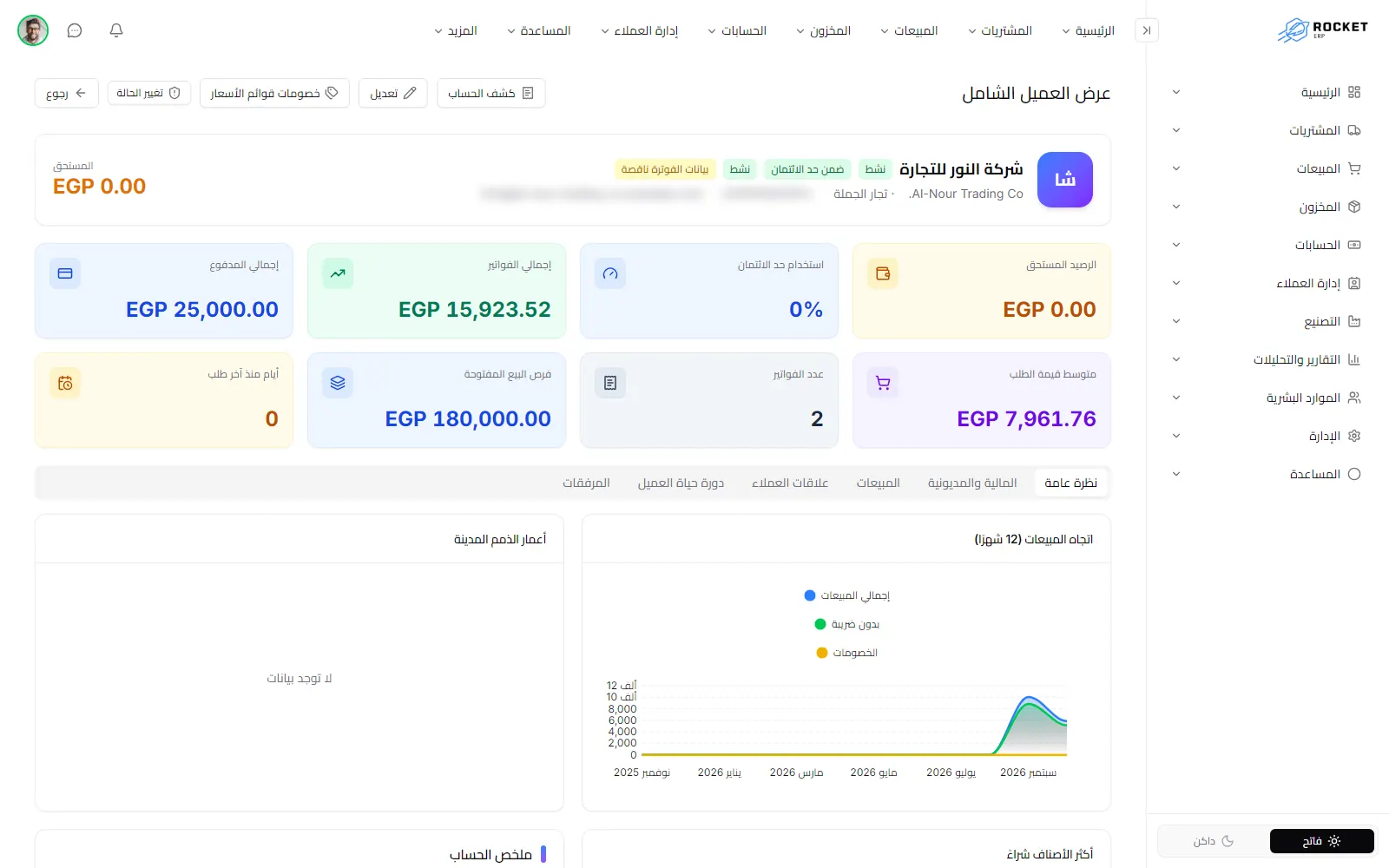Open خصومات قوائم الأسعار button
Screen dimensions: 1389x868
tap(274, 93)
